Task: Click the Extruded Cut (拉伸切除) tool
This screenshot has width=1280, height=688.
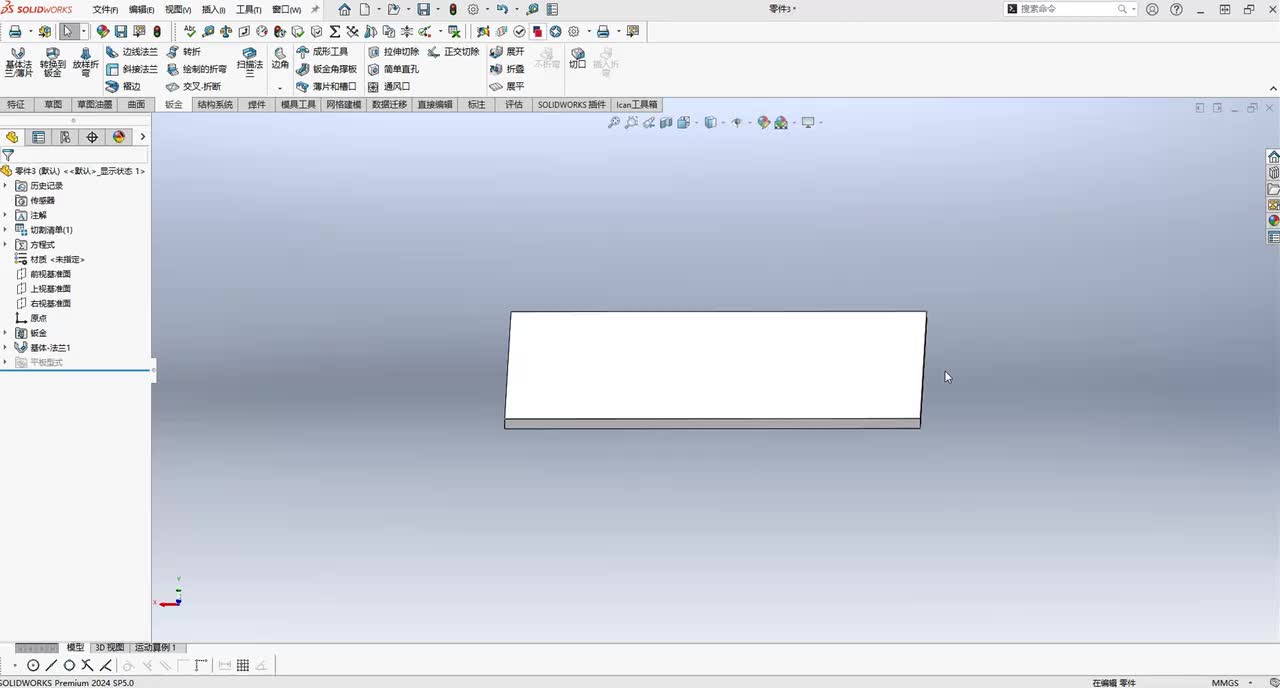Action: click(393, 52)
